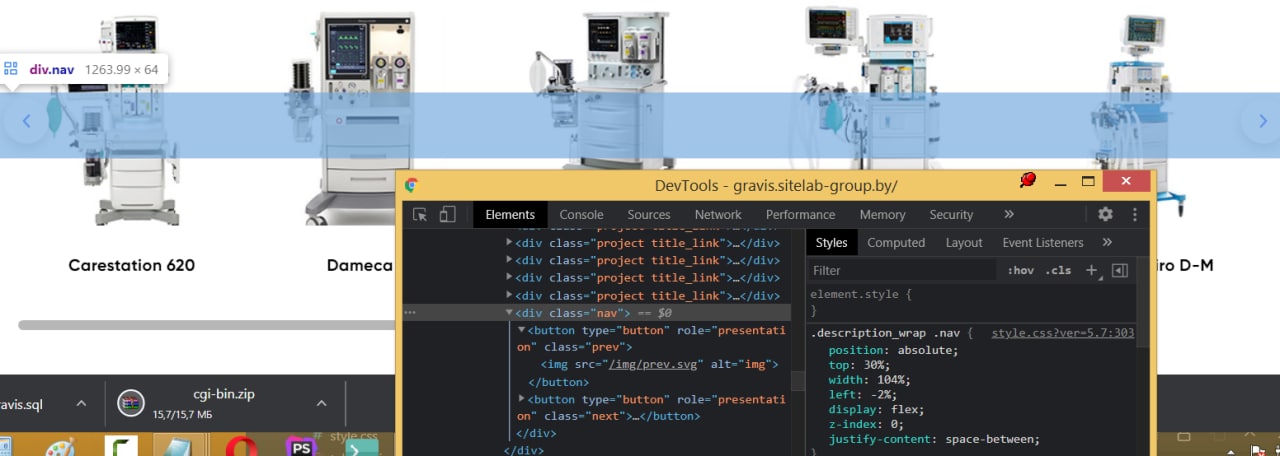
Task: Switch to the Elements tab
Action: pyautogui.click(x=510, y=214)
